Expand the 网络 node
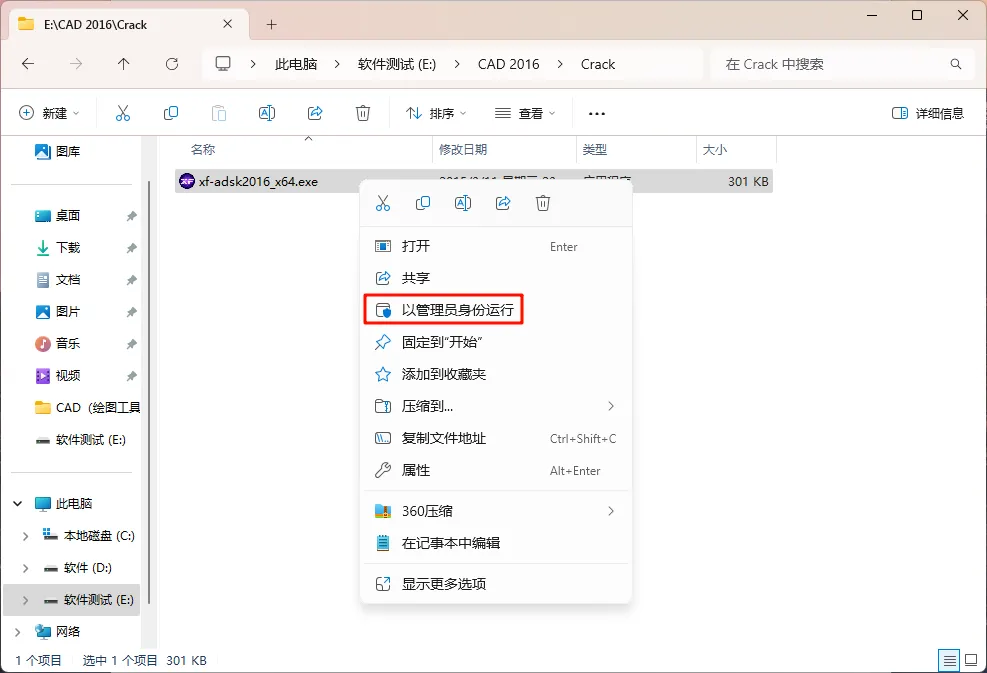This screenshot has width=987, height=673. pyautogui.click(x=18, y=631)
